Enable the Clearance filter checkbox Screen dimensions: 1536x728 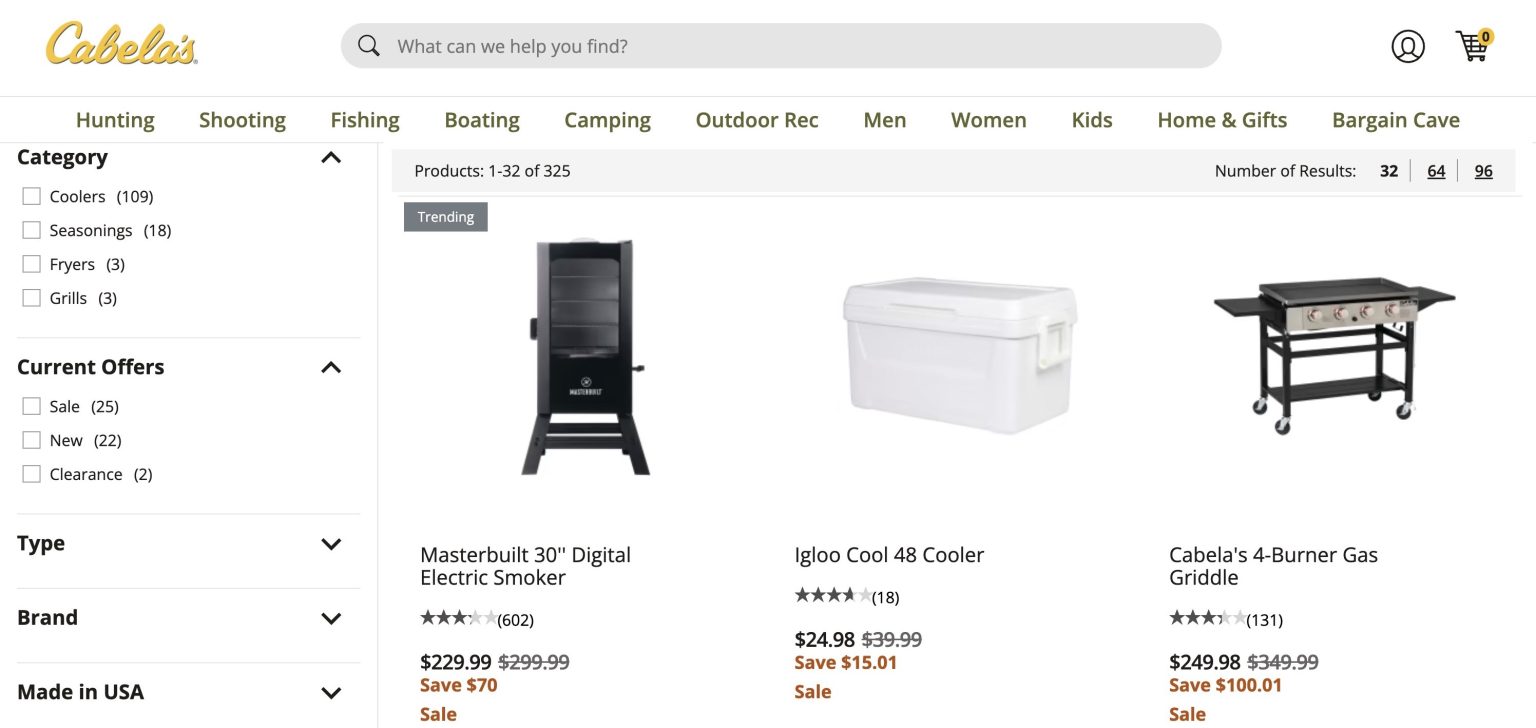click(x=31, y=474)
